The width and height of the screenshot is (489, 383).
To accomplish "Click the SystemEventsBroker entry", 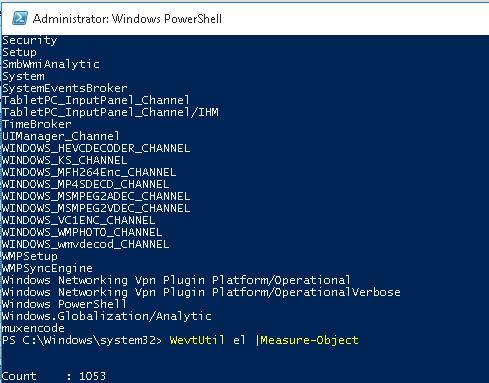I will pyautogui.click(x=65, y=88).
